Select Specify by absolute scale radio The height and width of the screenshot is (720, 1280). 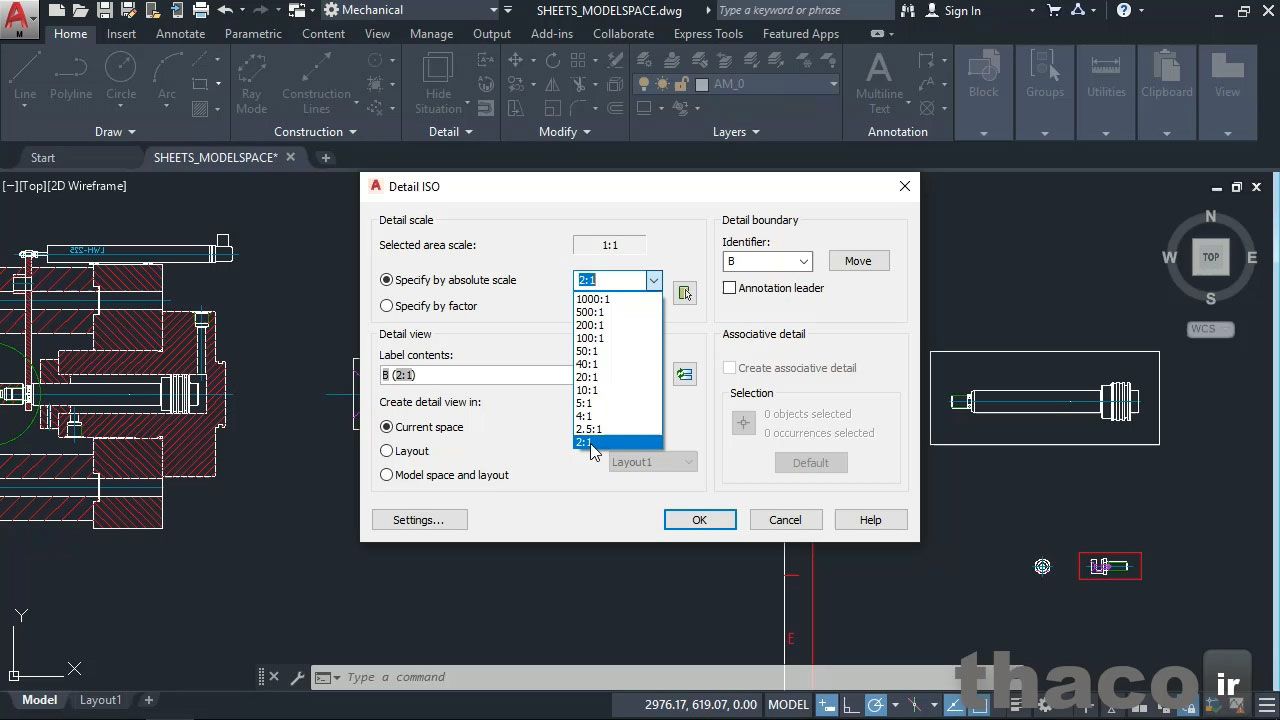pyautogui.click(x=387, y=280)
